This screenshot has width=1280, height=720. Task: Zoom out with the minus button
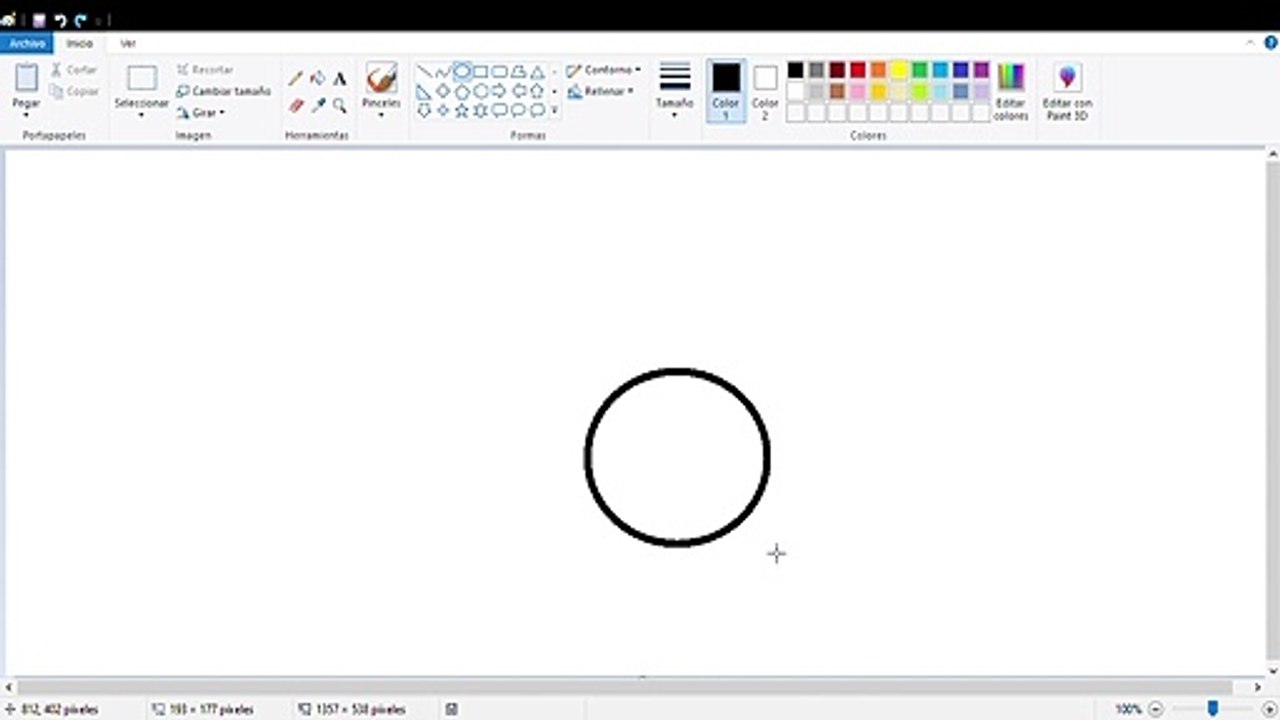tap(1156, 709)
